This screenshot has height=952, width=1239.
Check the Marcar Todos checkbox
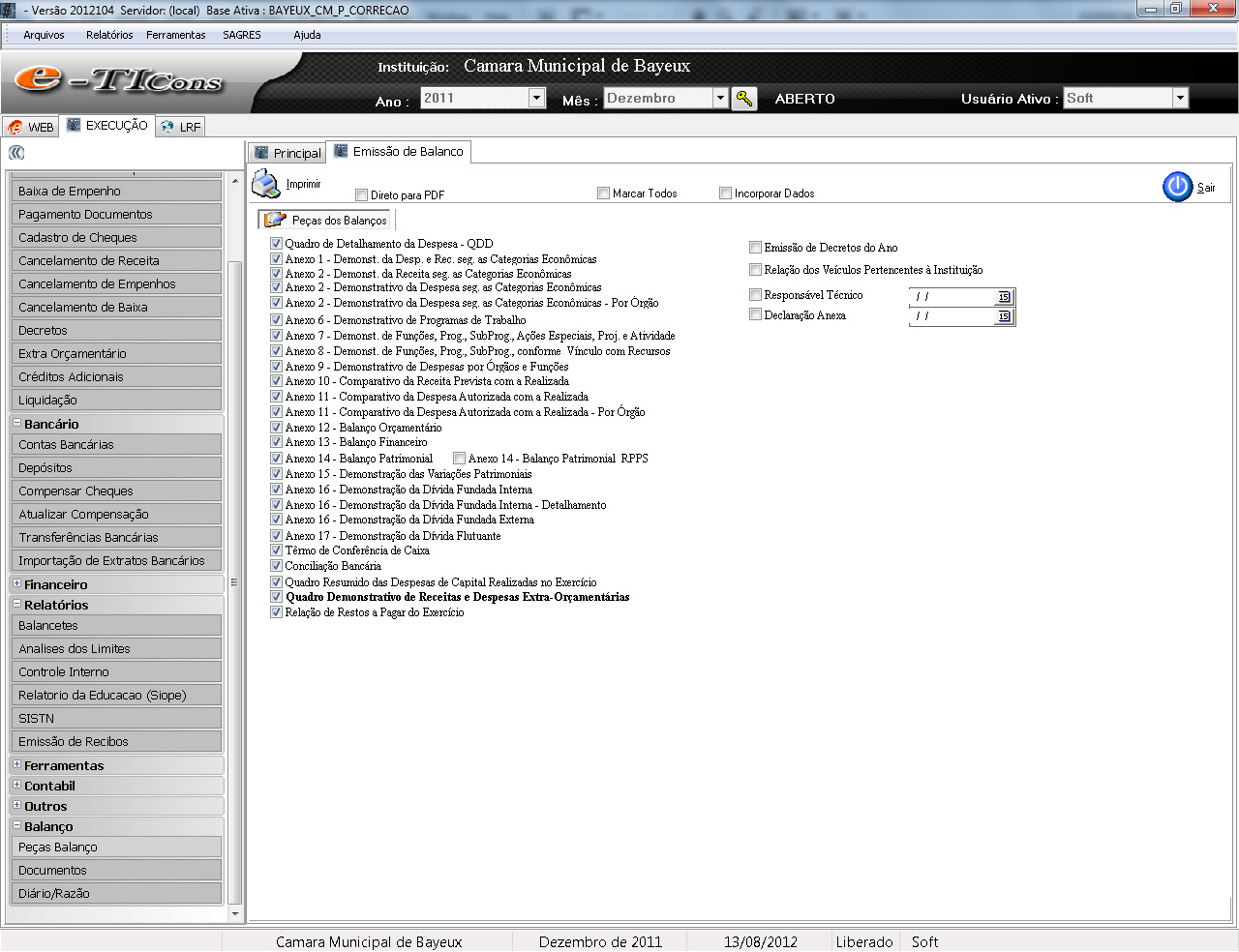[603, 193]
